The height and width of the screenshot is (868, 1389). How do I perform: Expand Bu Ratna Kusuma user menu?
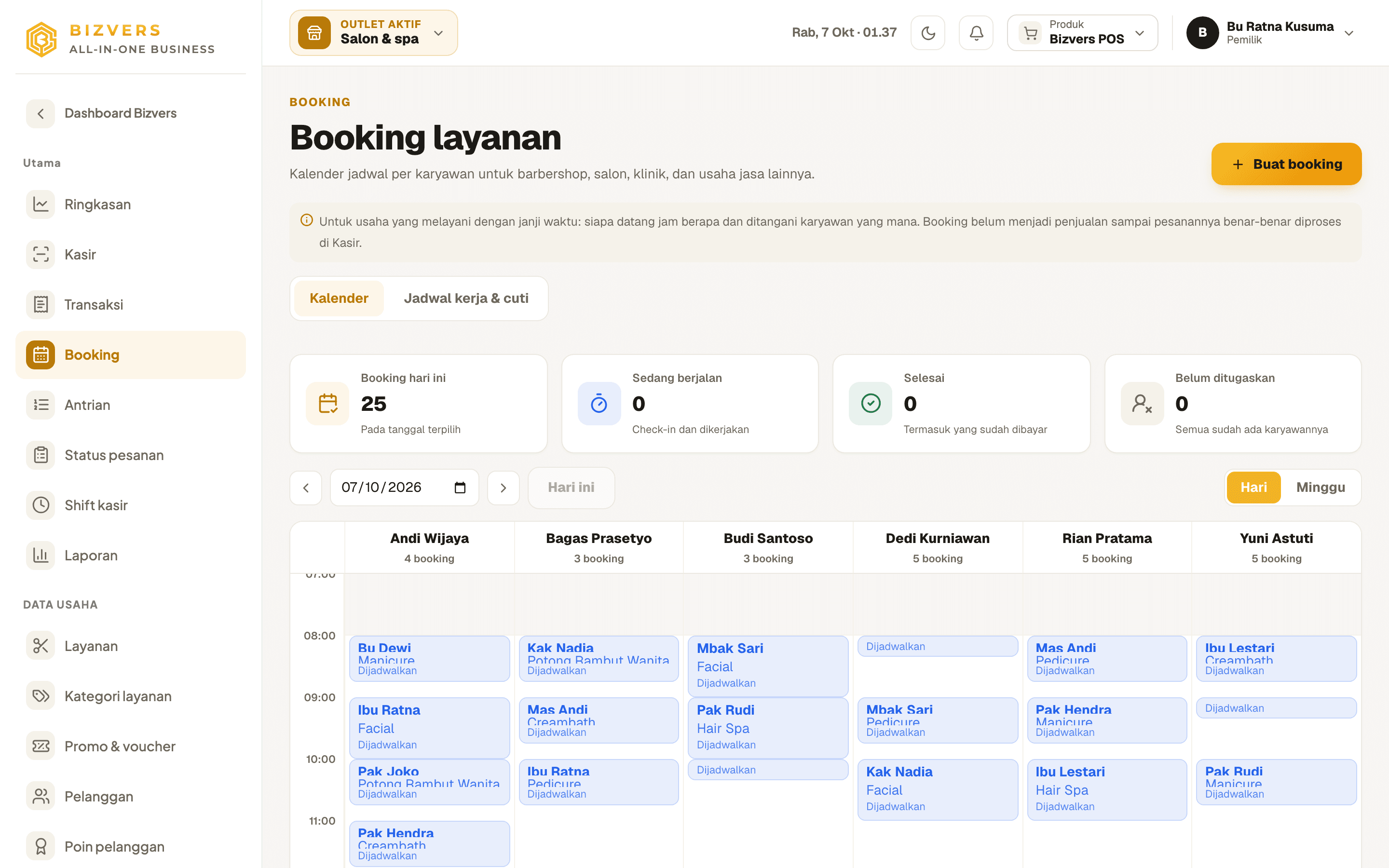pos(1271,33)
